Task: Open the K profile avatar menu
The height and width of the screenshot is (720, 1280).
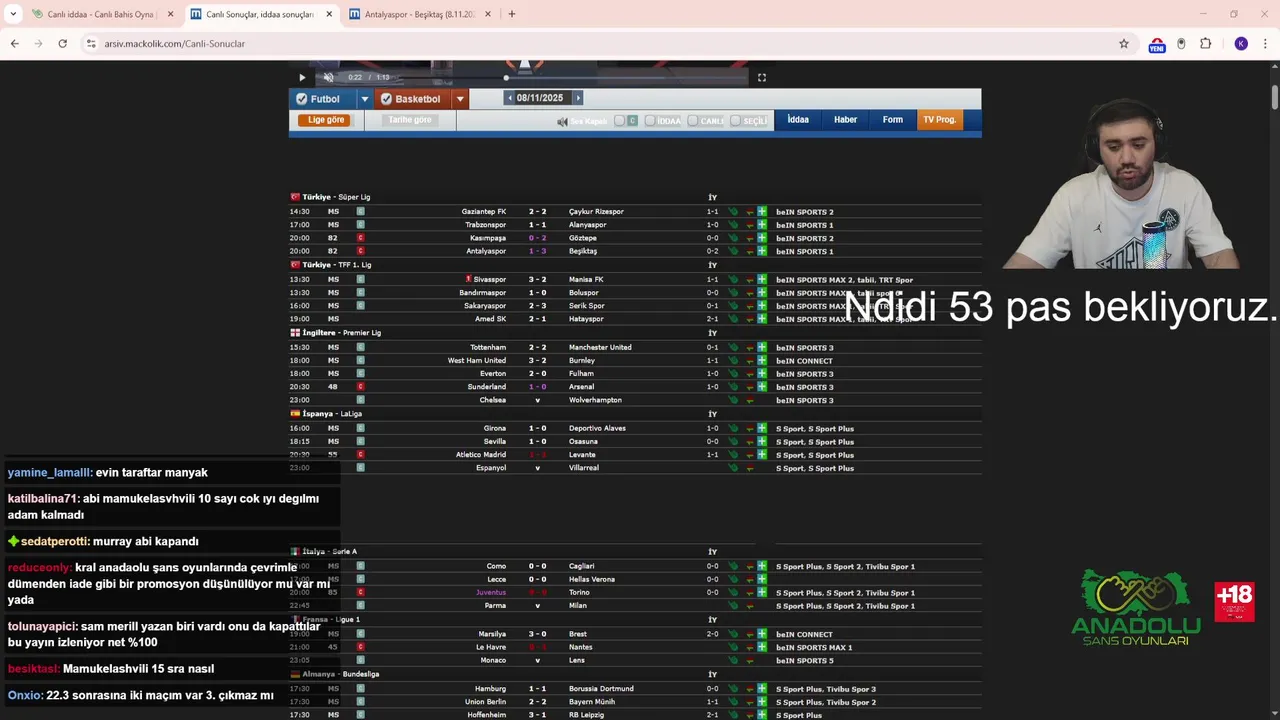Action: click(x=1241, y=44)
